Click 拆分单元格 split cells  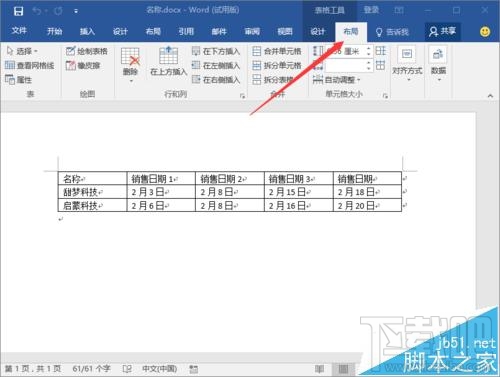[277, 65]
